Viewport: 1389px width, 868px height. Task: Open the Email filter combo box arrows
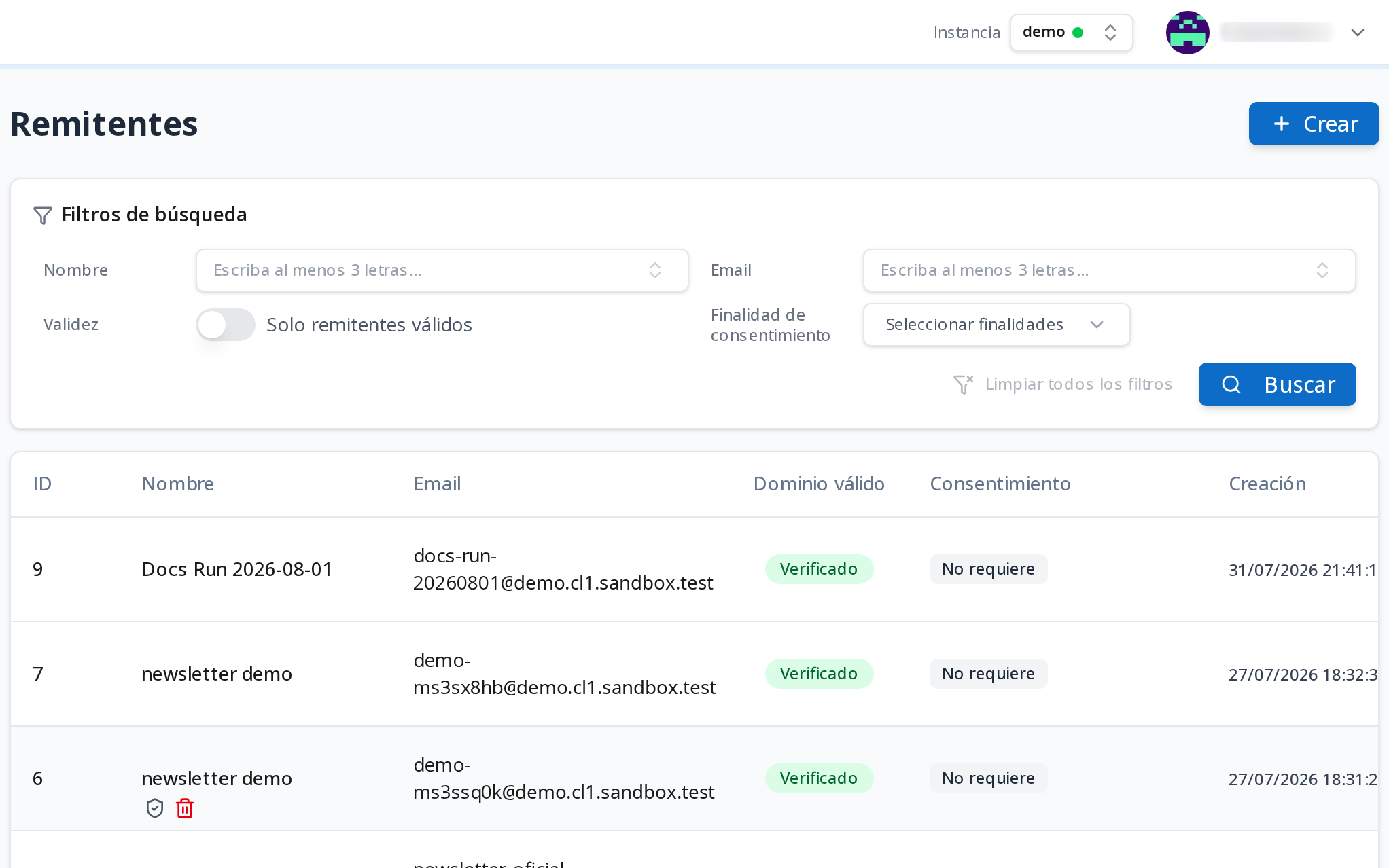pos(1322,270)
